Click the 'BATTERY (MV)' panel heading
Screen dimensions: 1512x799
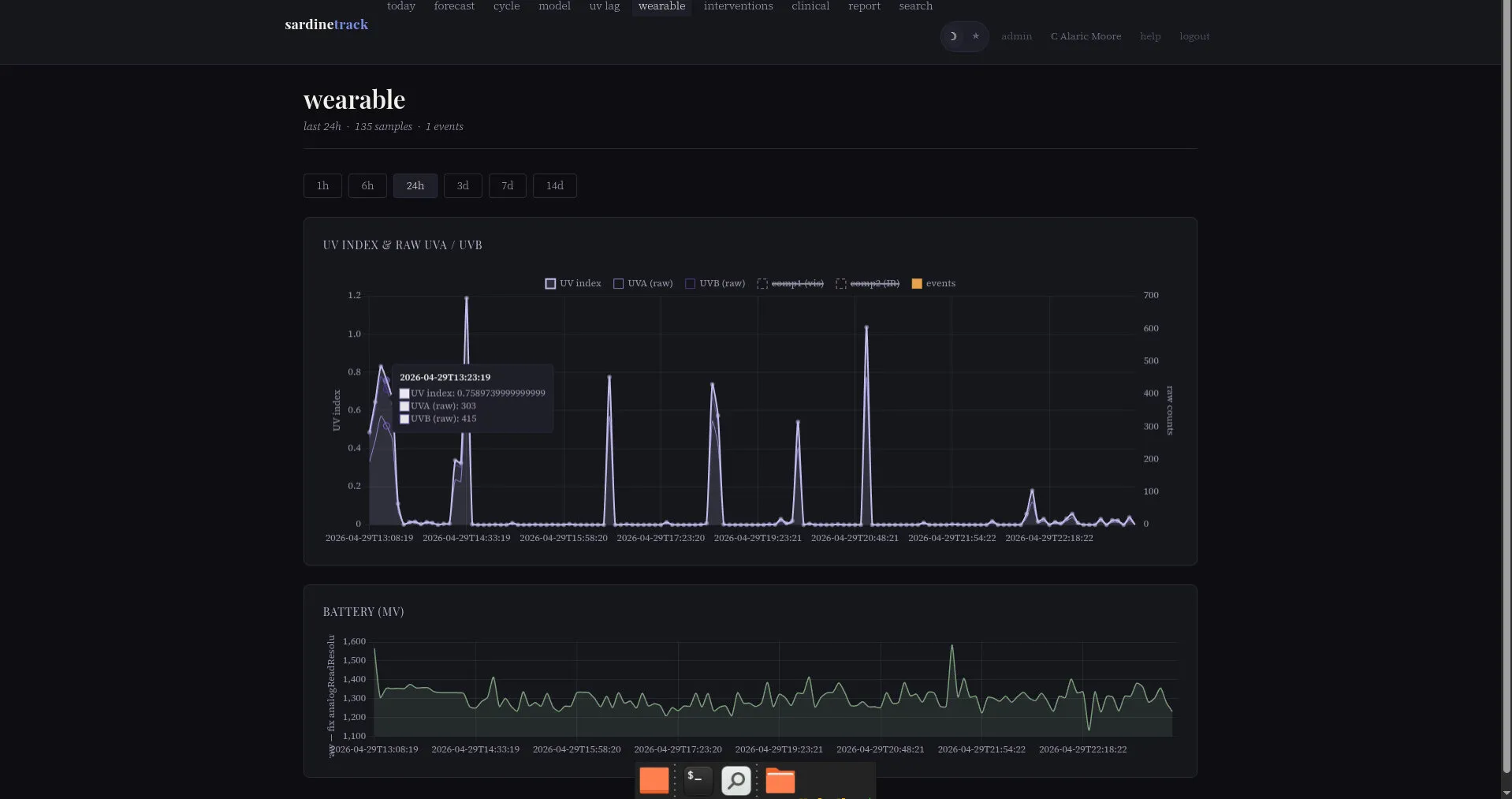point(363,612)
